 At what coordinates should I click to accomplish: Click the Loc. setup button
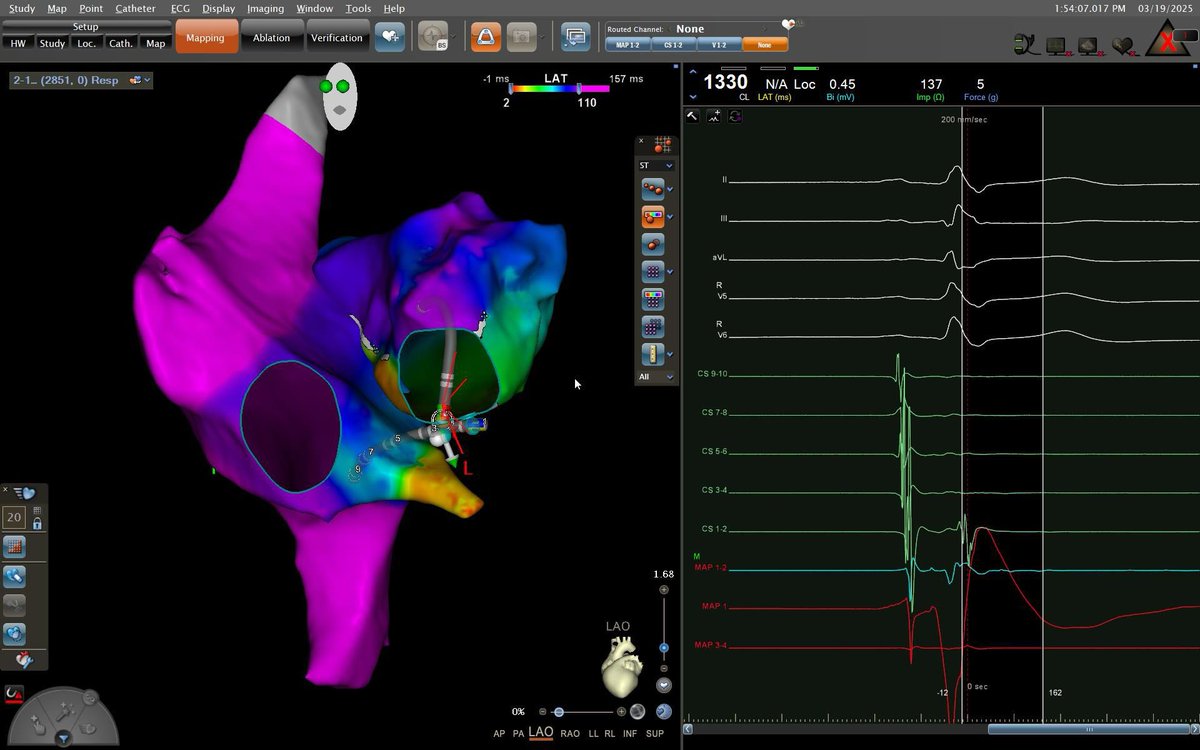point(87,43)
